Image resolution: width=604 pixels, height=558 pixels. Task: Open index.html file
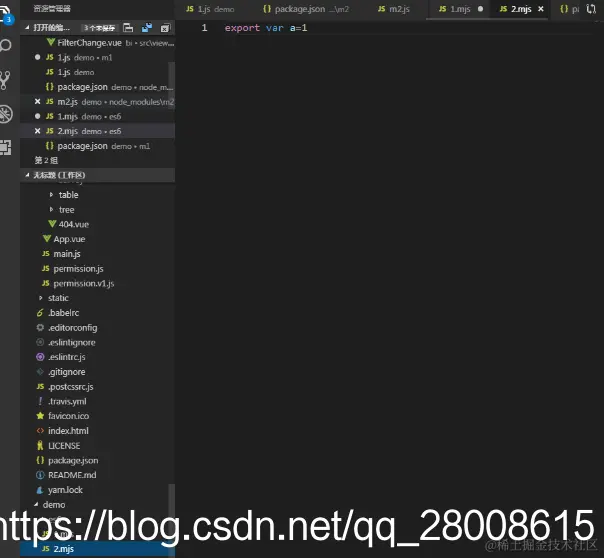[97, 431]
